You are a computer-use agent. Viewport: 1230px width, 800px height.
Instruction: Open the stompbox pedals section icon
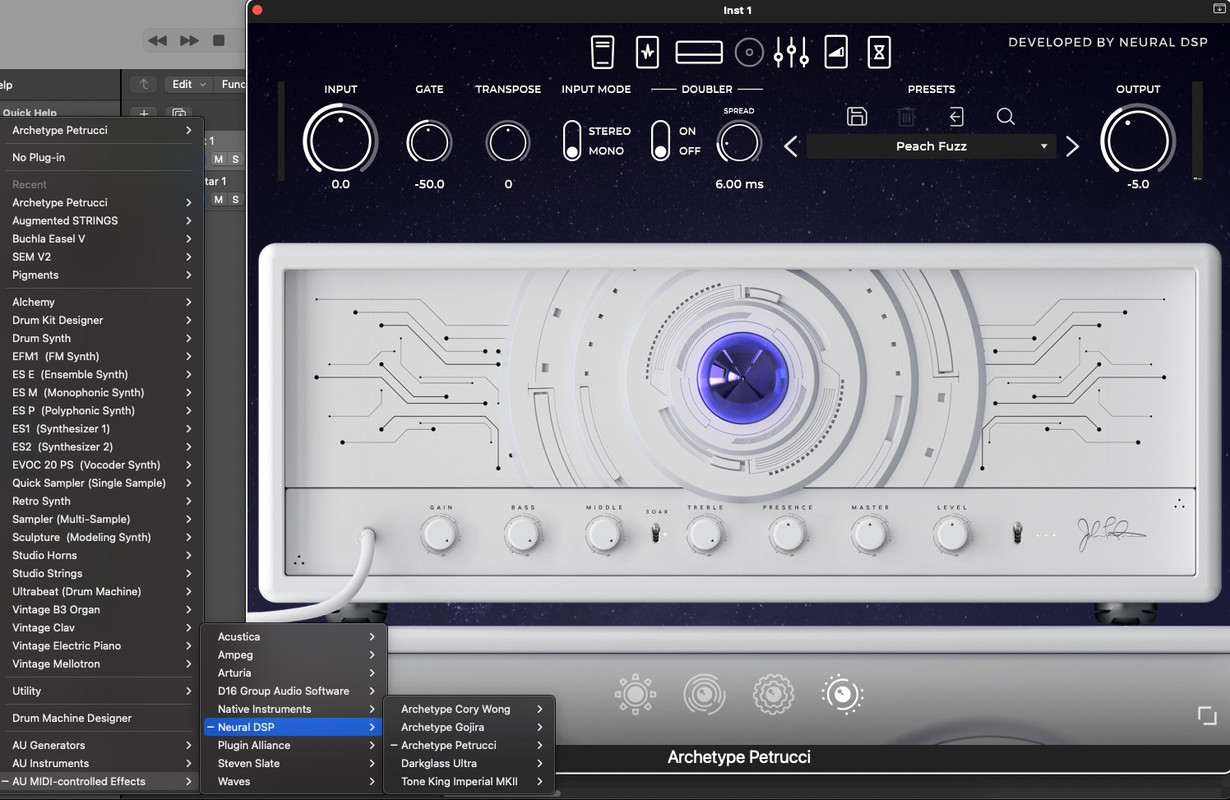pos(602,52)
